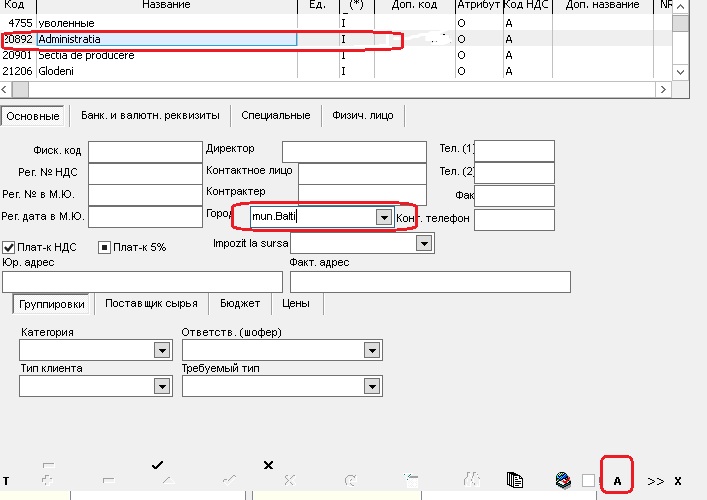Click the binoculars search icon
This screenshot has width=707, height=500.
(471, 480)
